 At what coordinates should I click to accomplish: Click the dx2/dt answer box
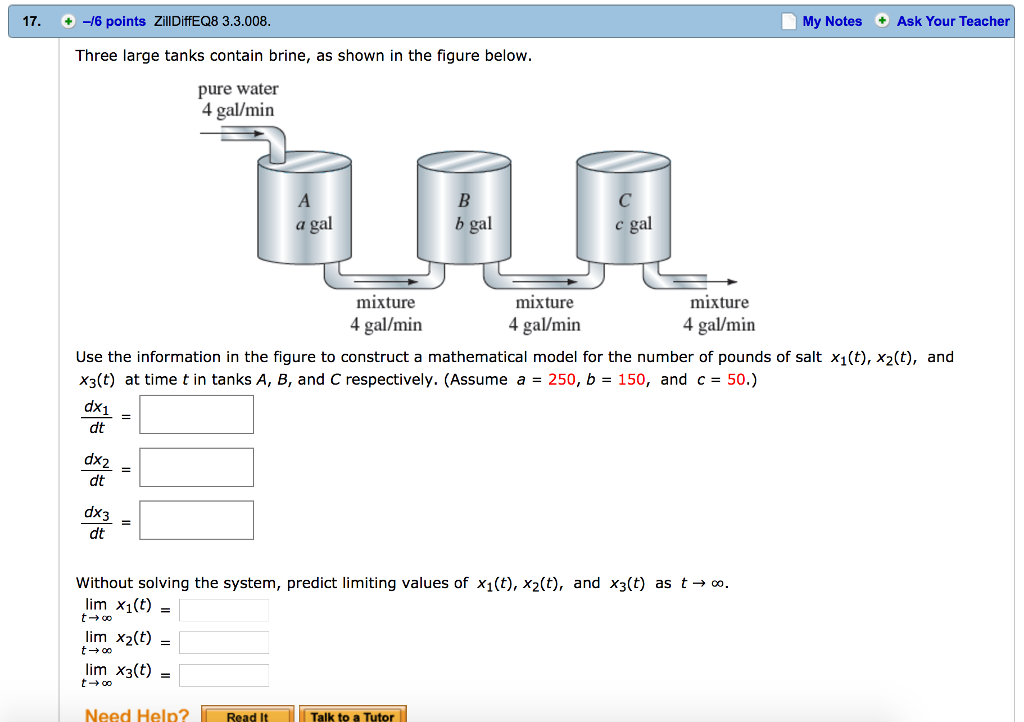point(196,466)
